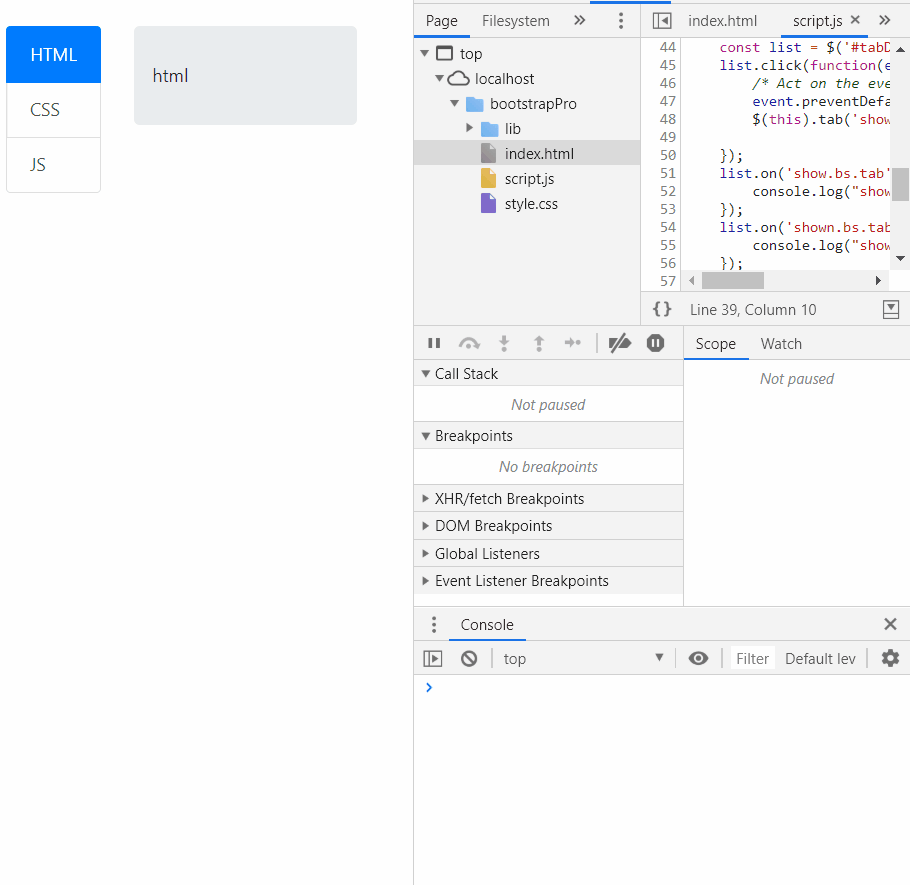This screenshot has width=910, height=885.
Task: Open style.css in the file tree
Action: (530, 204)
